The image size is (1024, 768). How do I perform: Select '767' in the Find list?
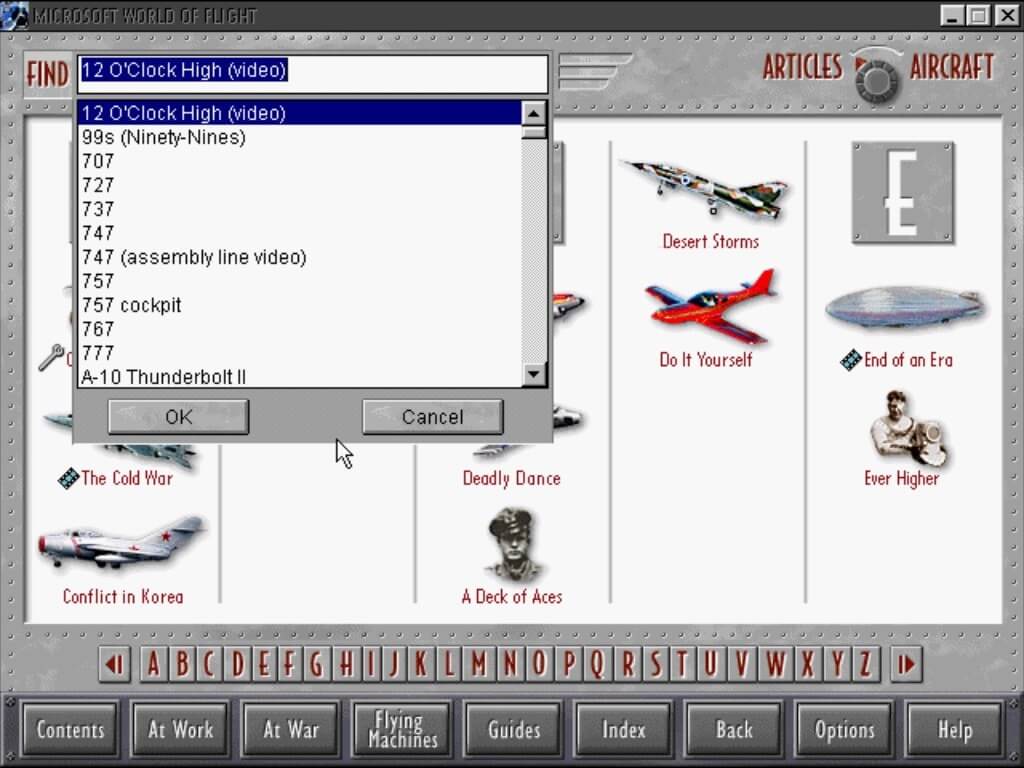(x=300, y=329)
